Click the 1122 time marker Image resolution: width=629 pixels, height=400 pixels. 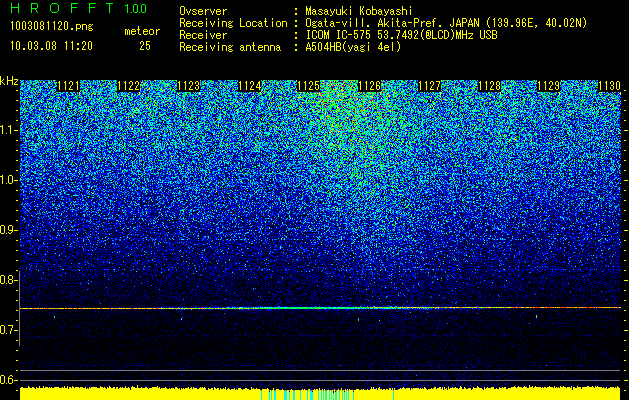point(128,86)
